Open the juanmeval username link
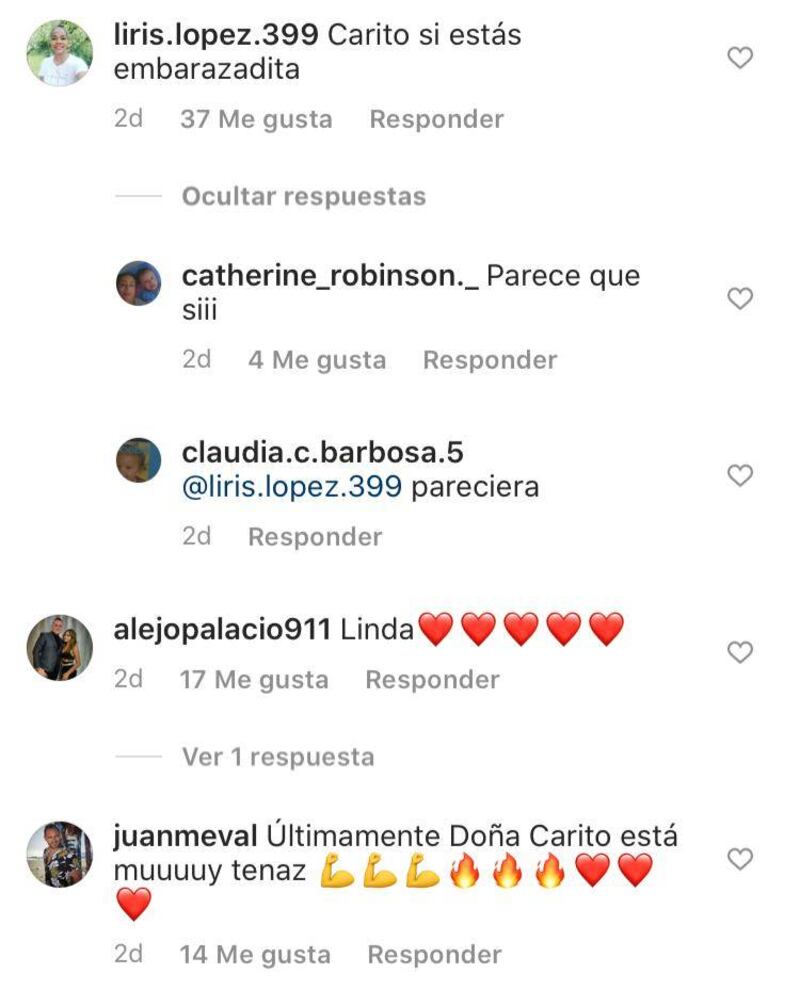 (x=185, y=835)
